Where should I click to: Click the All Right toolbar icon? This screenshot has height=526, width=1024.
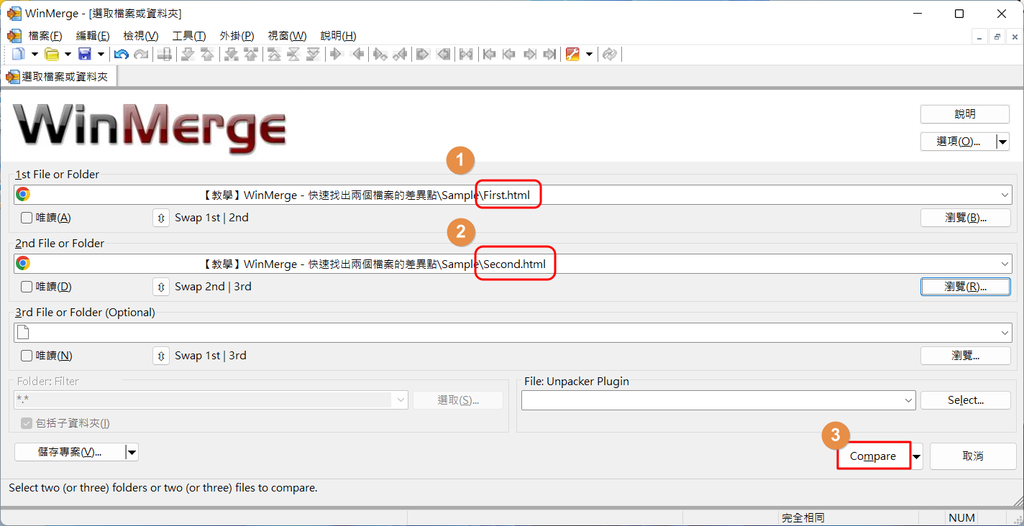tap(423, 54)
